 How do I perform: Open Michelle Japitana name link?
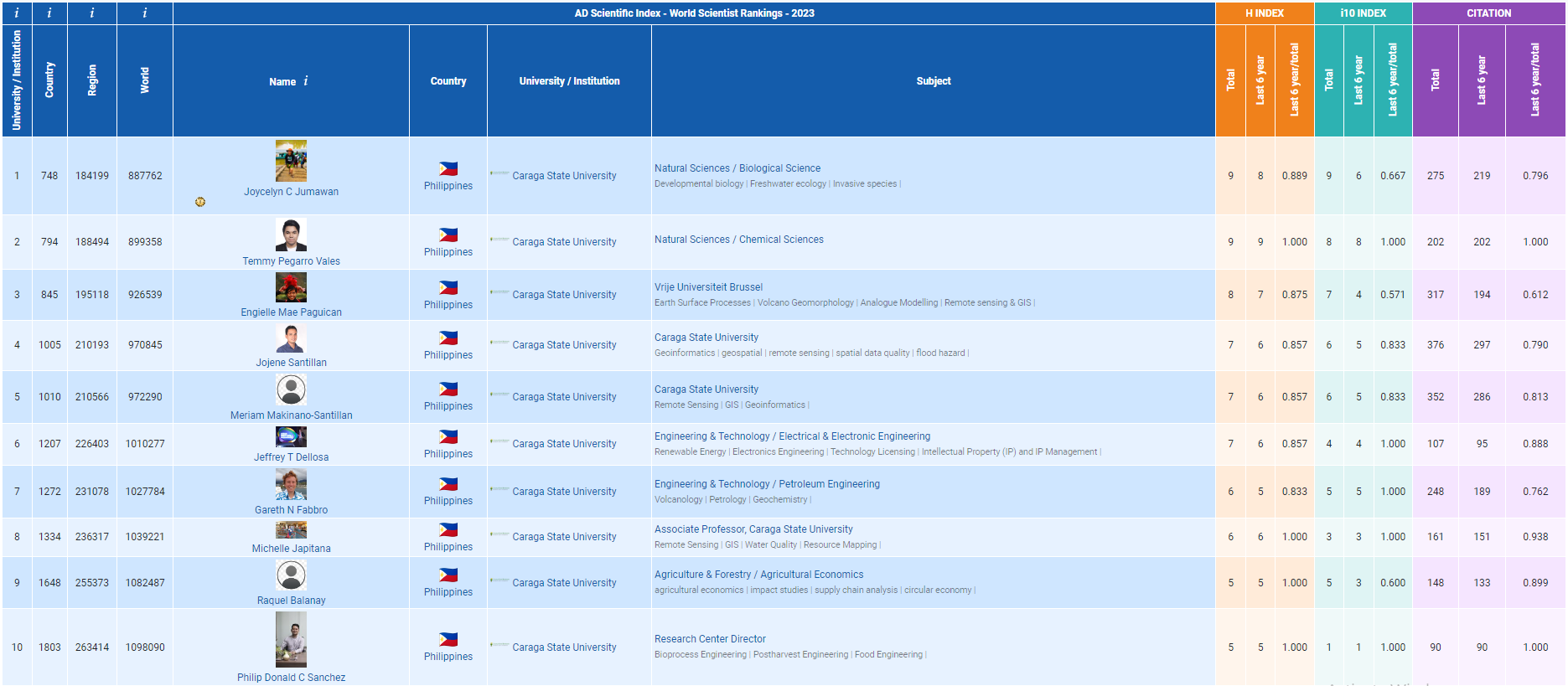292,549
